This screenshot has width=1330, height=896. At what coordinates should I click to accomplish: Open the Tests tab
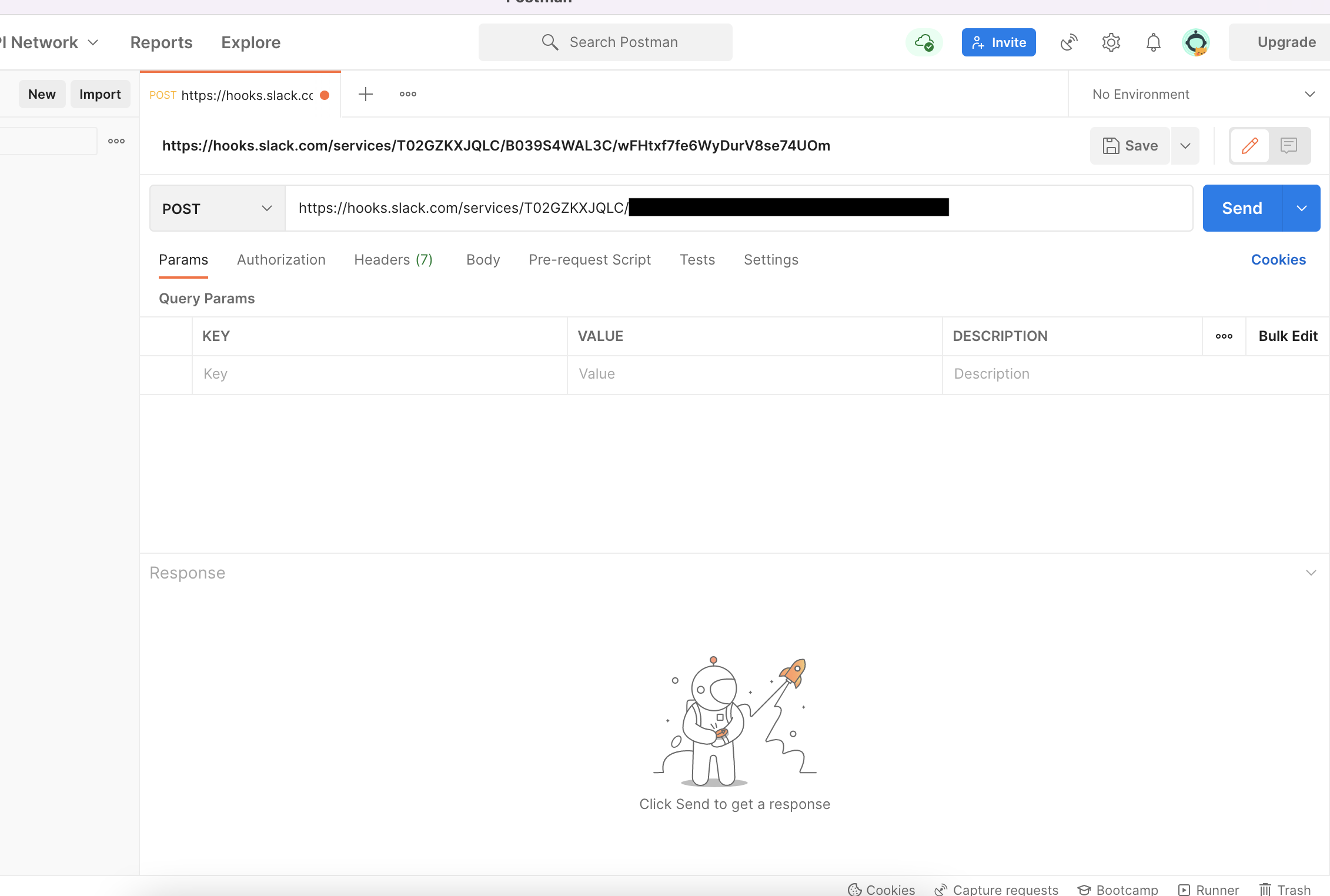coord(697,260)
